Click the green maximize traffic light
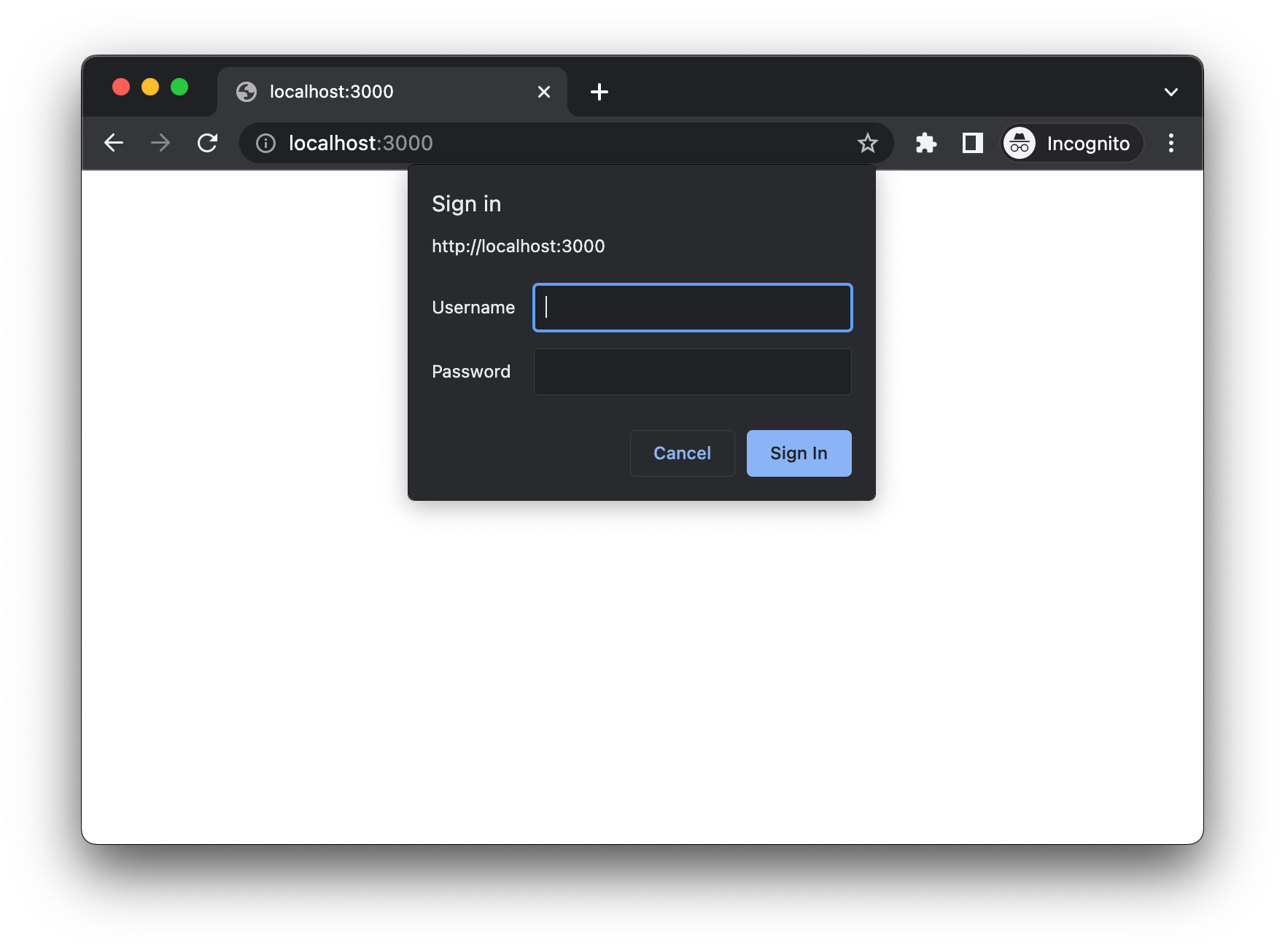1285x952 pixels. (179, 86)
